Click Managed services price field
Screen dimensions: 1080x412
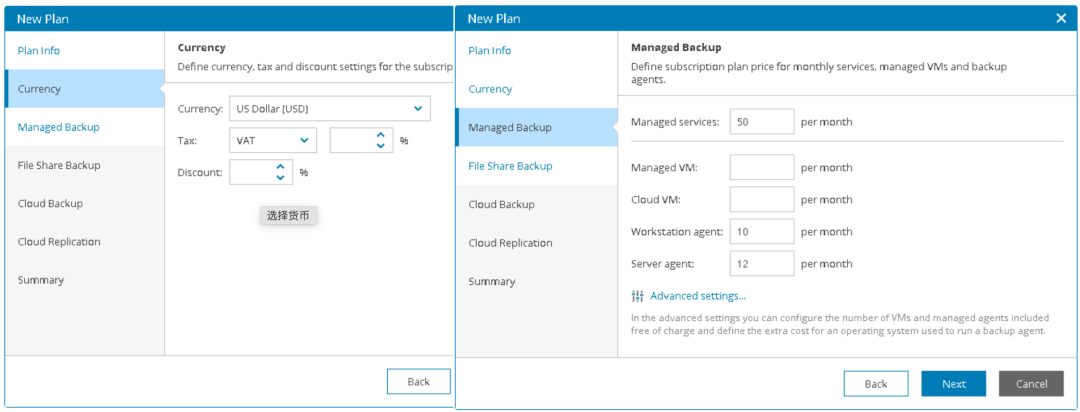[x=762, y=122]
